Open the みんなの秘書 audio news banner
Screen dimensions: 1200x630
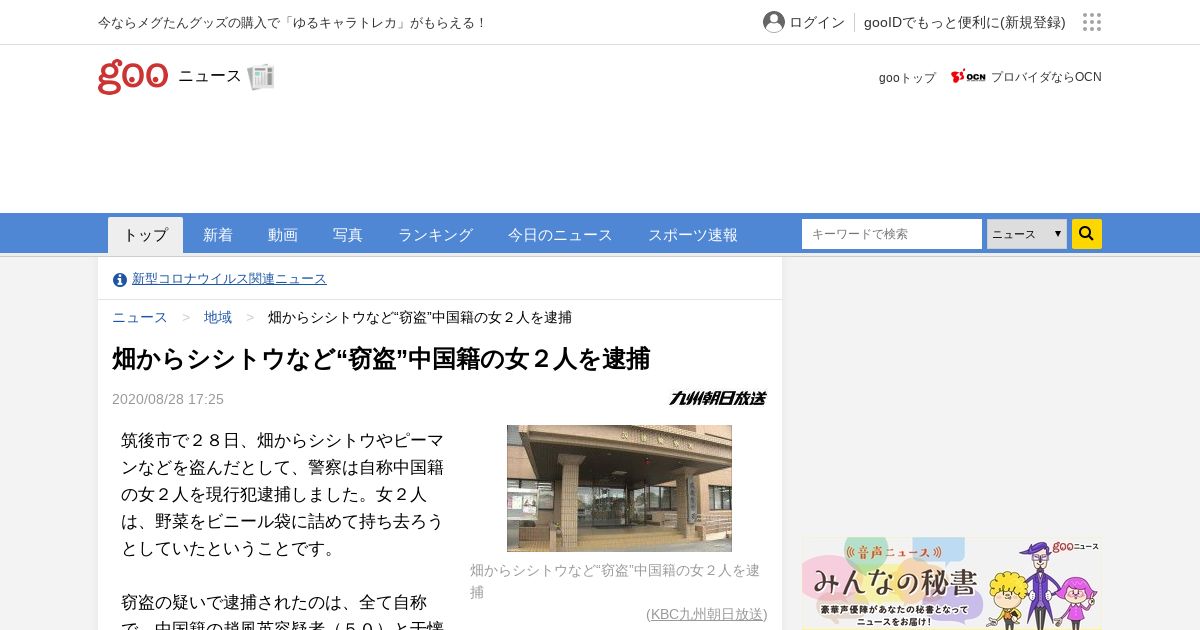[x=951, y=584]
